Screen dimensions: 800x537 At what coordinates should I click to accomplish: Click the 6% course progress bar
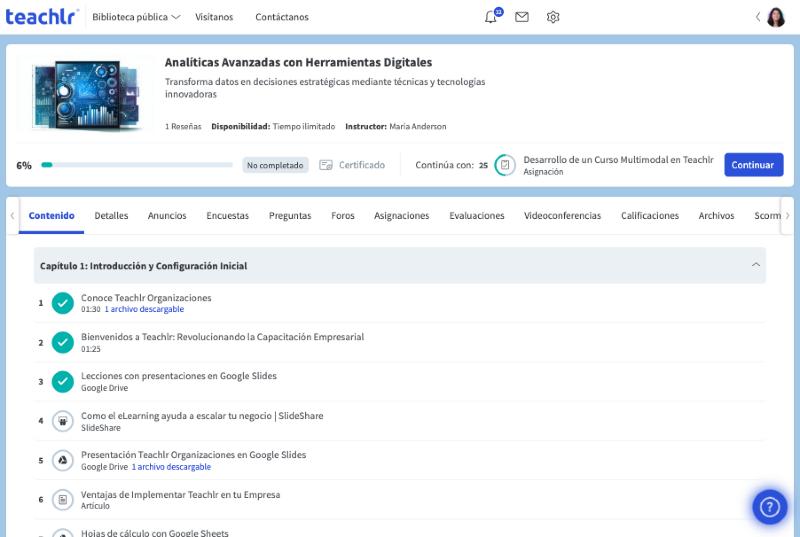coord(137,165)
